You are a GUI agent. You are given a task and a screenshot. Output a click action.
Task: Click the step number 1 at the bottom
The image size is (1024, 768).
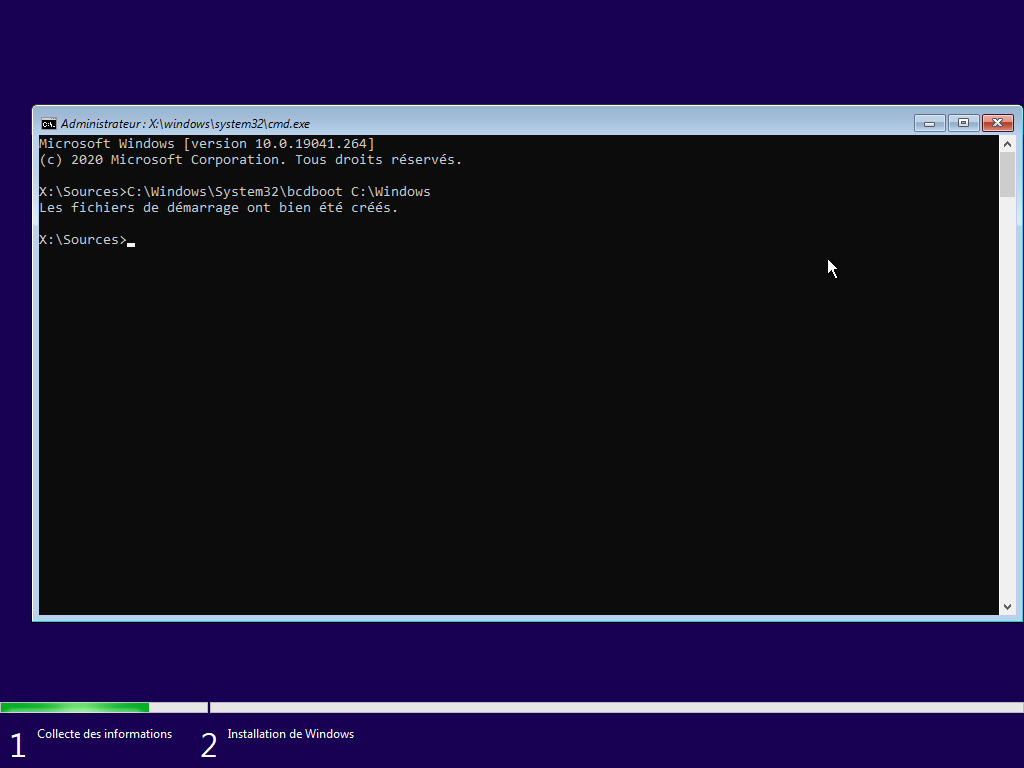[x=18, y=745]
